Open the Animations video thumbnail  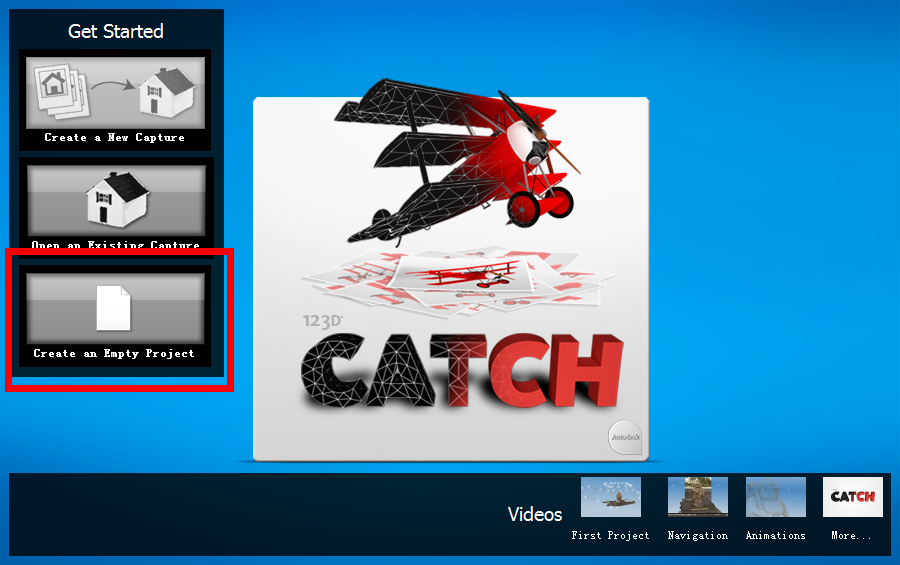click(x=775, y=497)
